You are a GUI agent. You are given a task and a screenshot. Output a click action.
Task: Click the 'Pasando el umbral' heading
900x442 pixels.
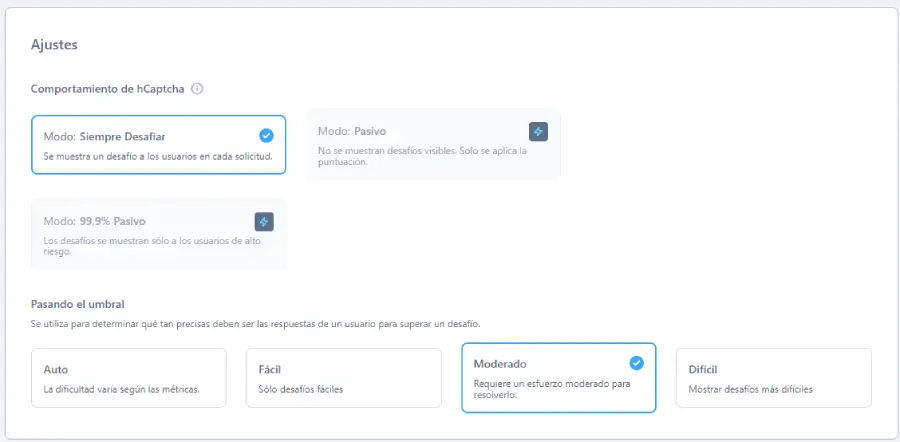coord(77,303)
